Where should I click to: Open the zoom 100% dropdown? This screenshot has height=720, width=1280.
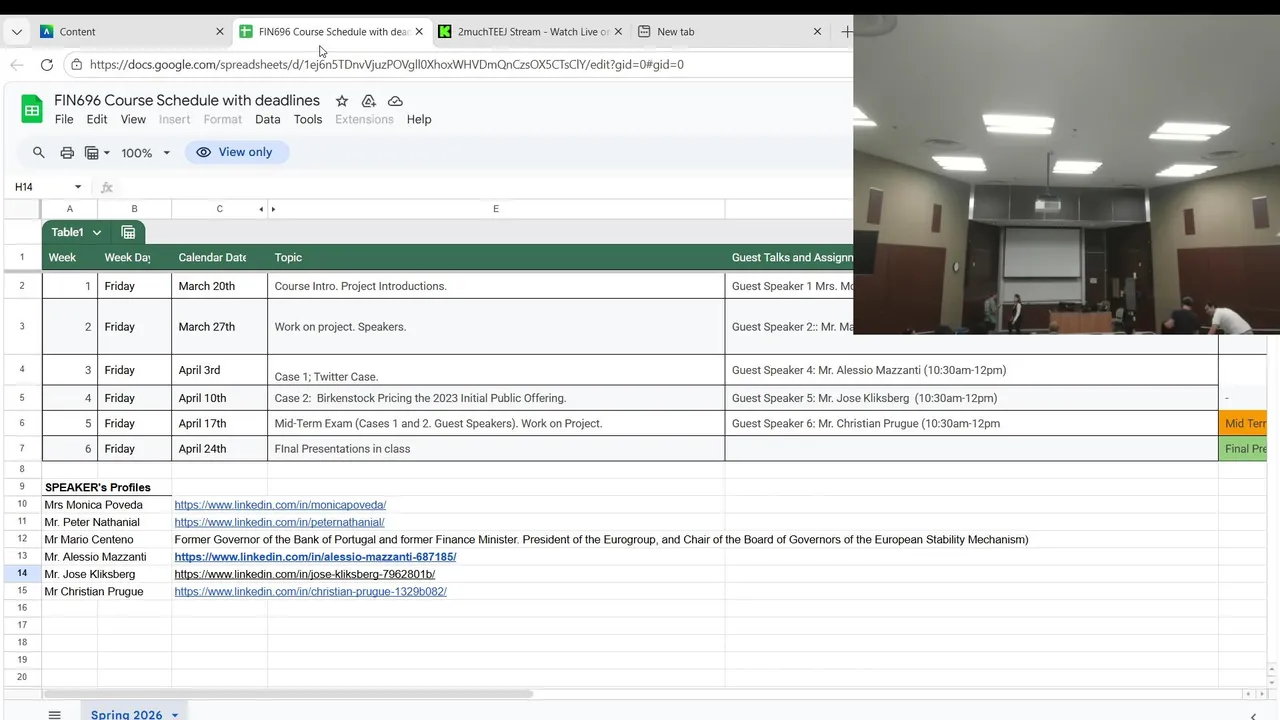[146, 153]
